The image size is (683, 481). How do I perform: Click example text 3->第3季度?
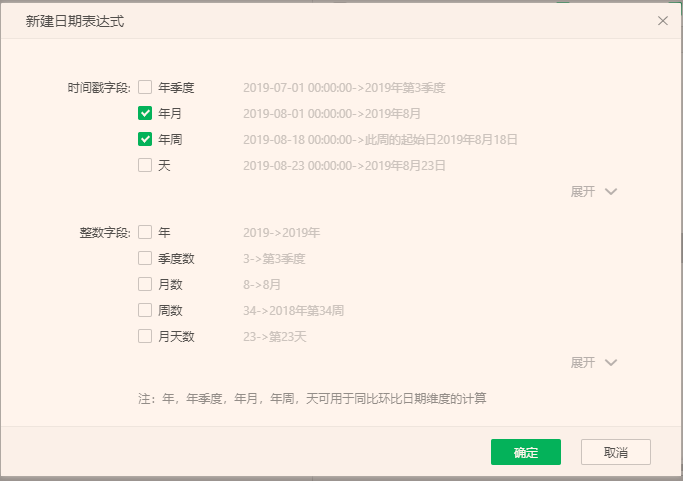coord(274,259)
